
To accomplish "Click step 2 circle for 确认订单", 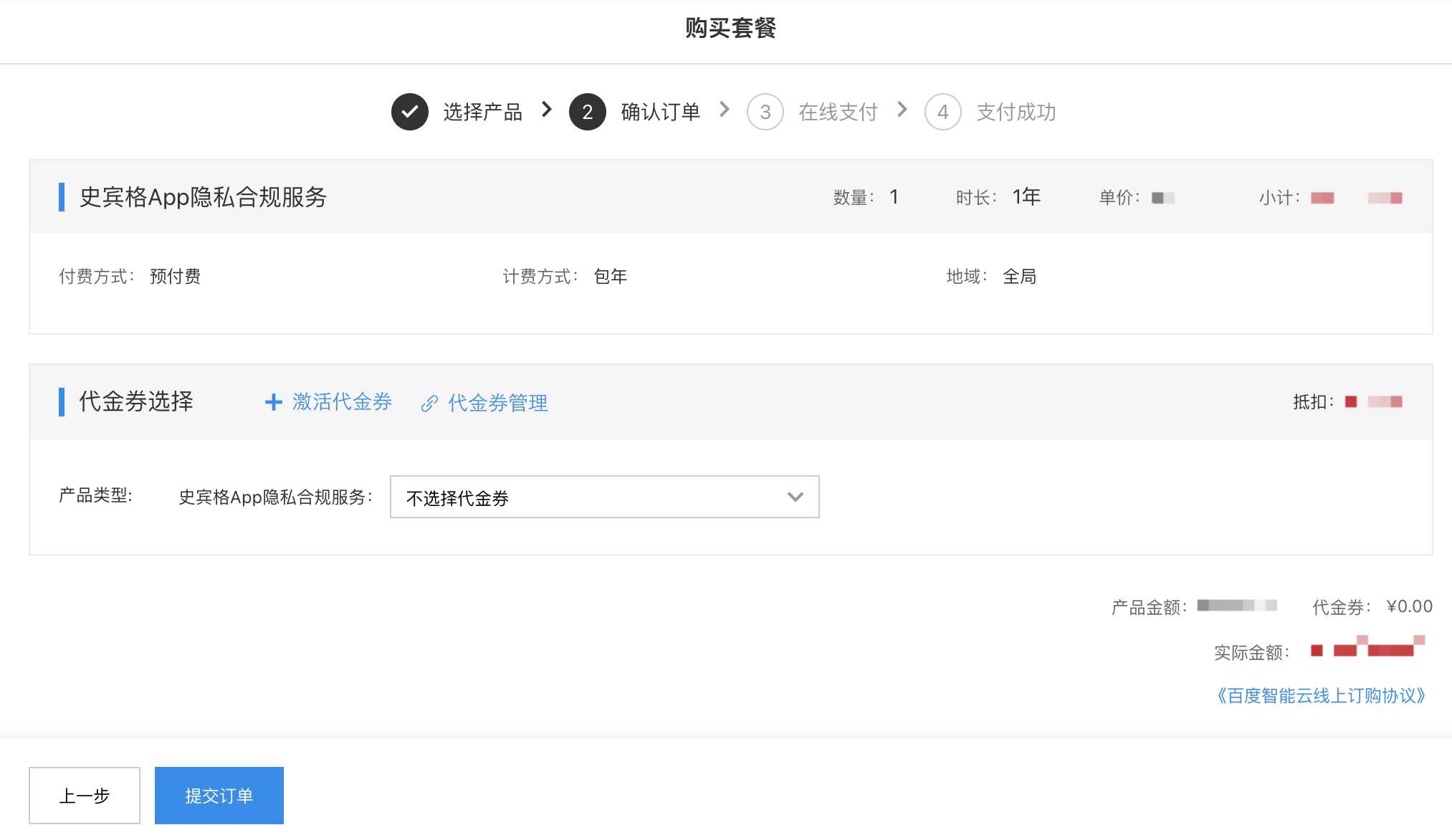I will coord(588,112).
